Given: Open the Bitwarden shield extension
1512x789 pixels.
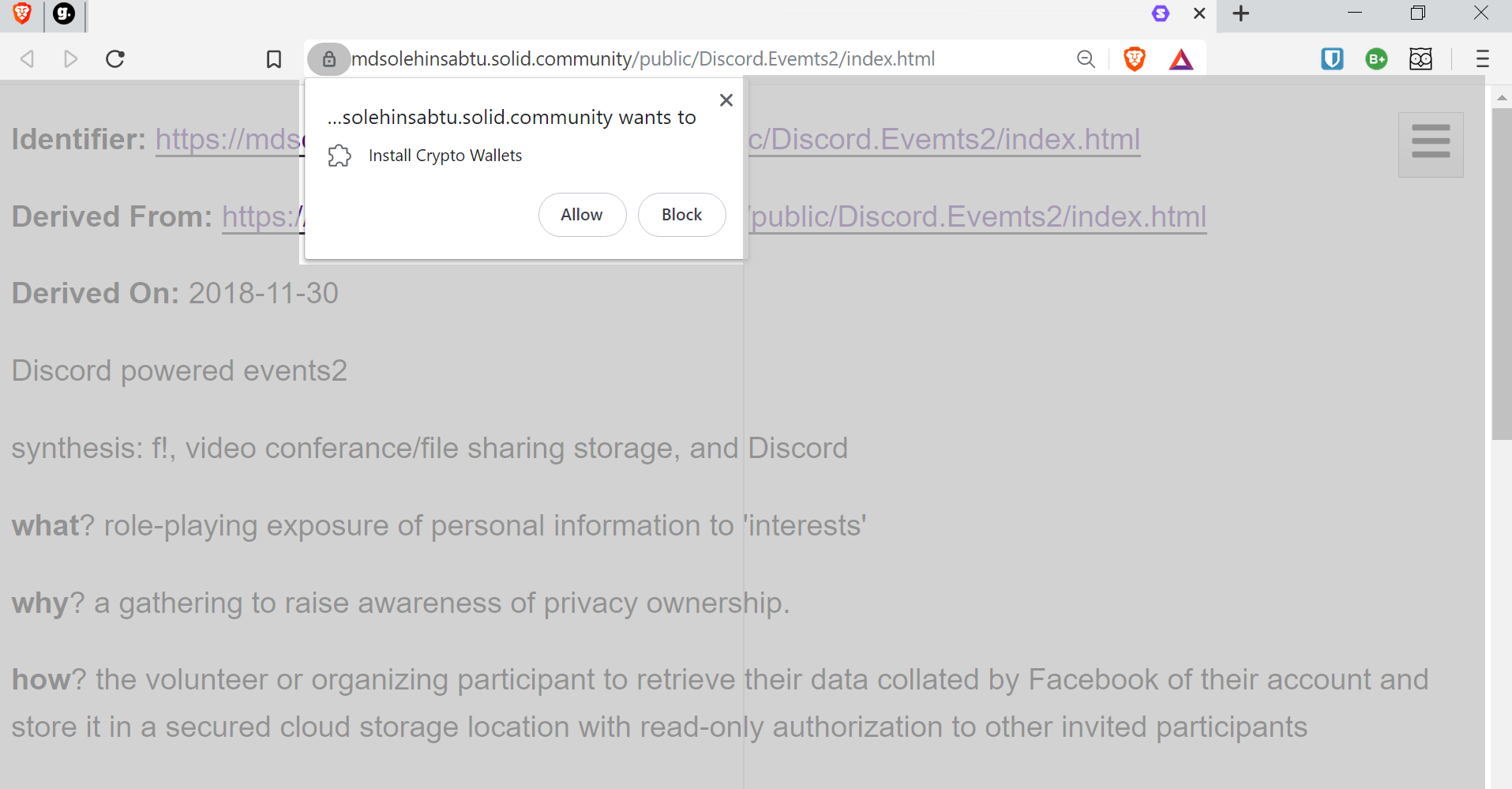Looking at the screenshot, I should [x=1332, y=59].
